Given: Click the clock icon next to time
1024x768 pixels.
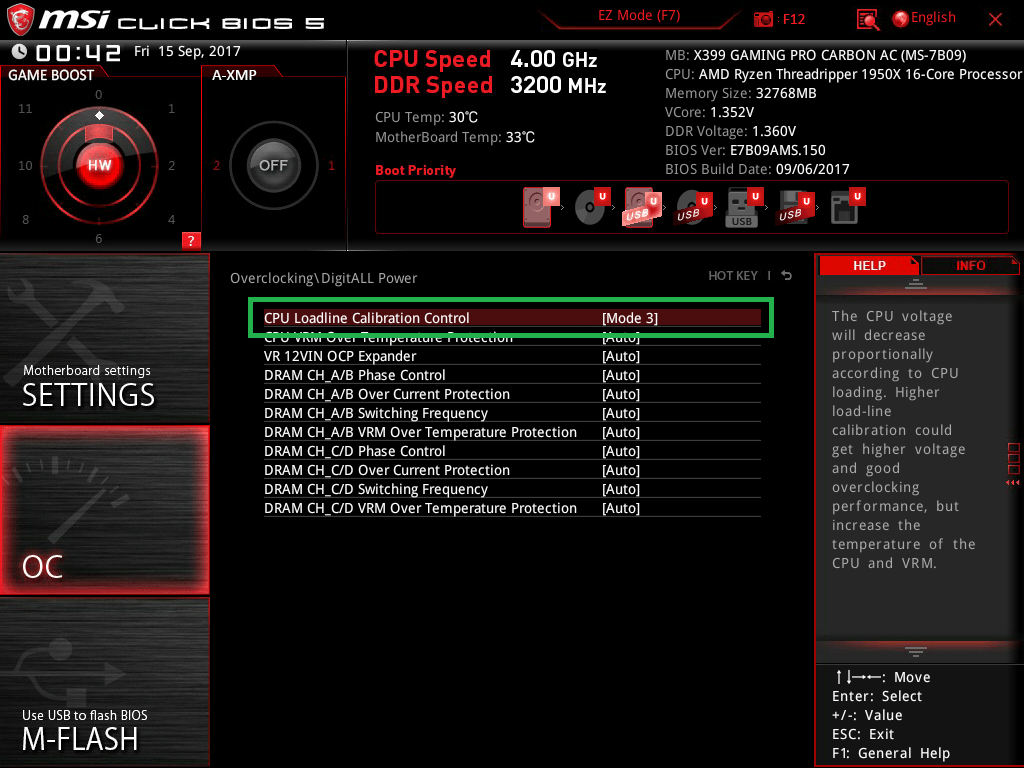Looking at the screenshot, I should click(20, 52).
